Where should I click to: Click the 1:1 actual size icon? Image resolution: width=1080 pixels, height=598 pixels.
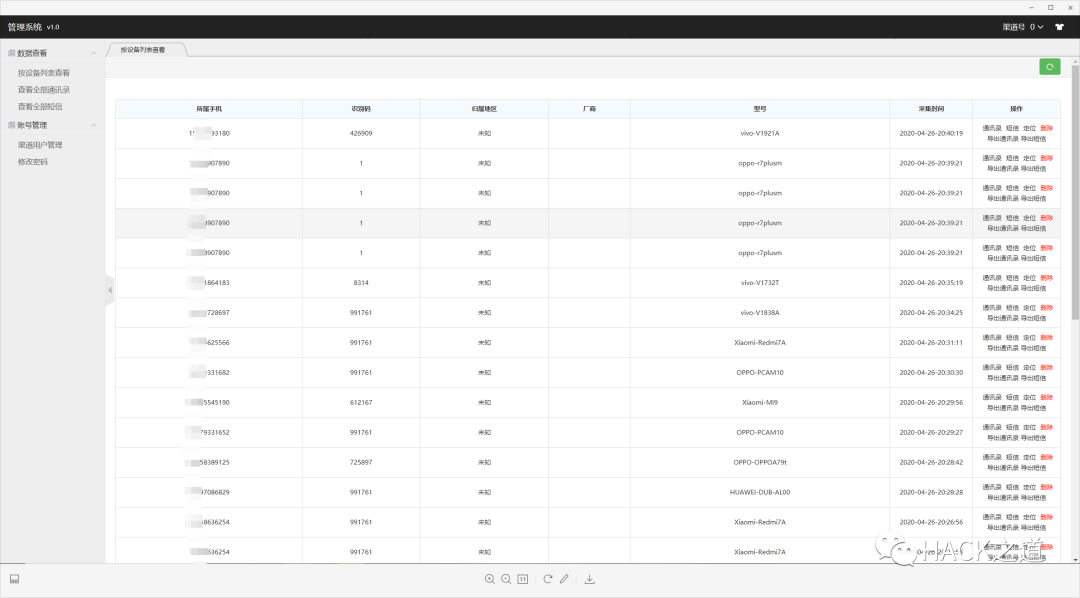pos(523,579)
